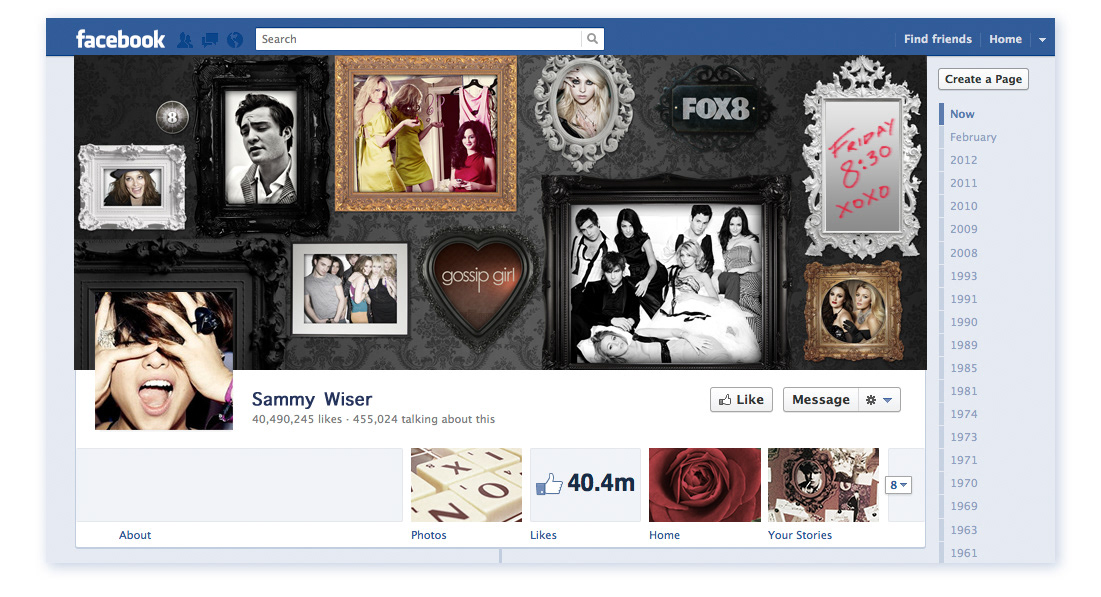Screen dimensions: 1101x597
Task: Click the Likes label link
Action: click(543, 534)
